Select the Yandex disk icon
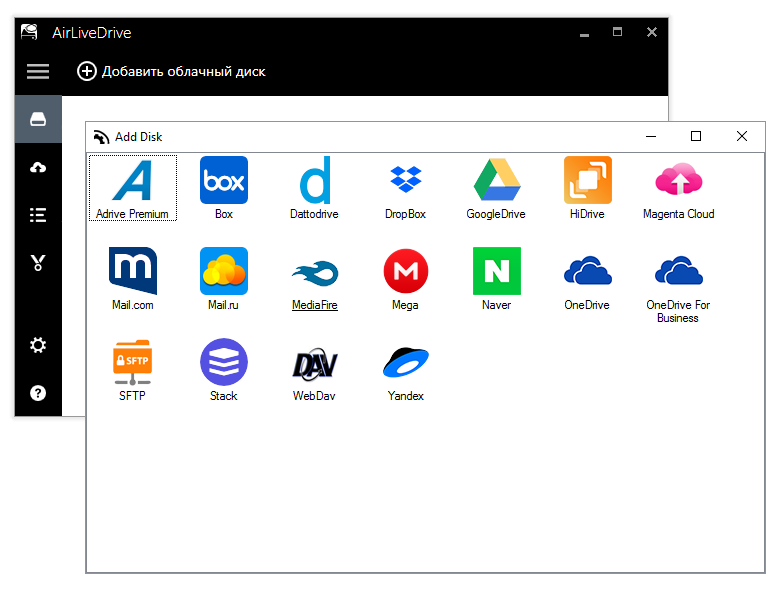Screen dimensions: 783x598 (405, 363)
